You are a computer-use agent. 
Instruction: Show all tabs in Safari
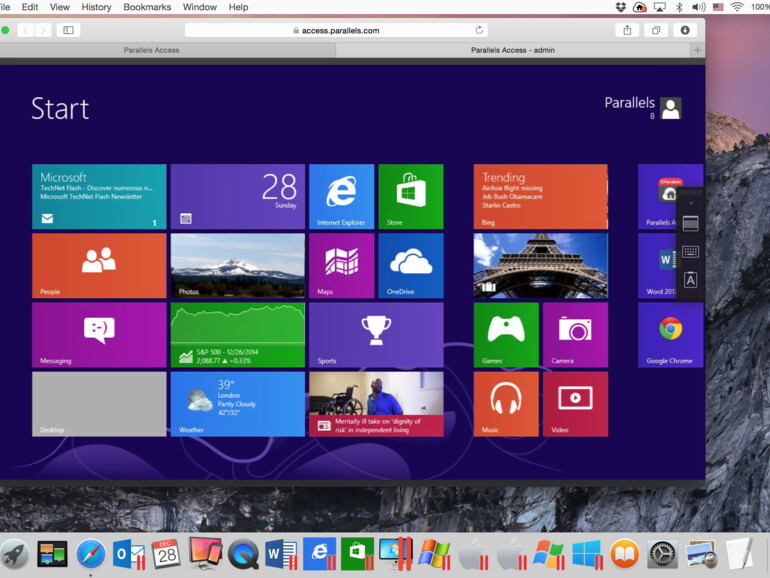656,30
